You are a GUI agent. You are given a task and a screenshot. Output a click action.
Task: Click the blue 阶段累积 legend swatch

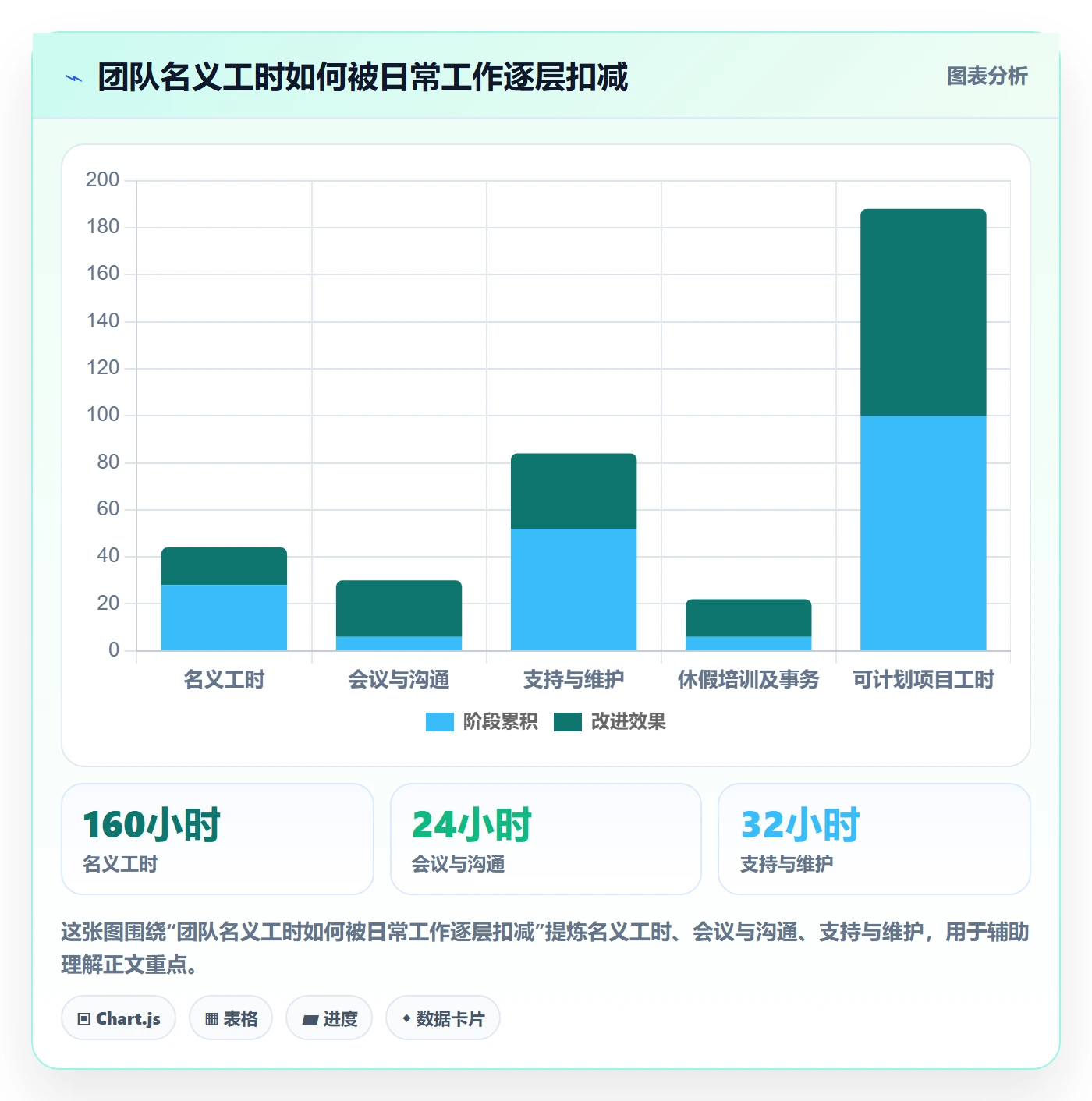tap(440, 722)
